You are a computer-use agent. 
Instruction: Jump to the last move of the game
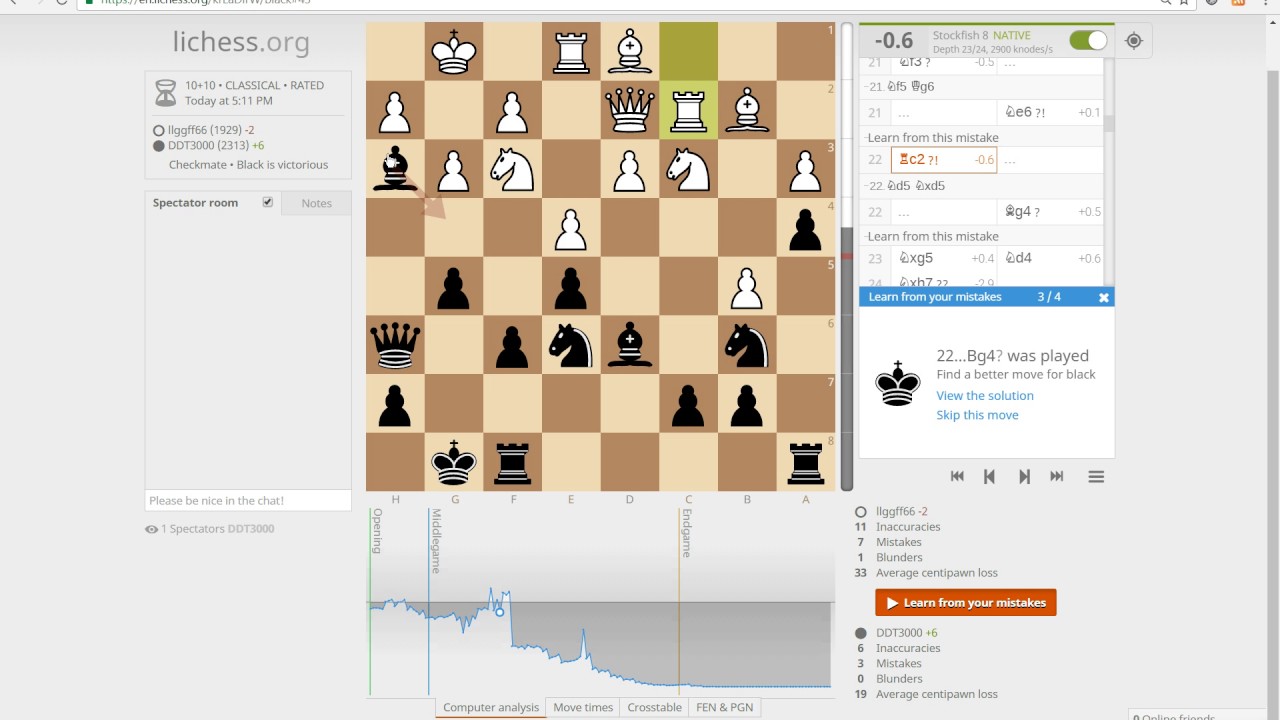tap(1057, 477)
